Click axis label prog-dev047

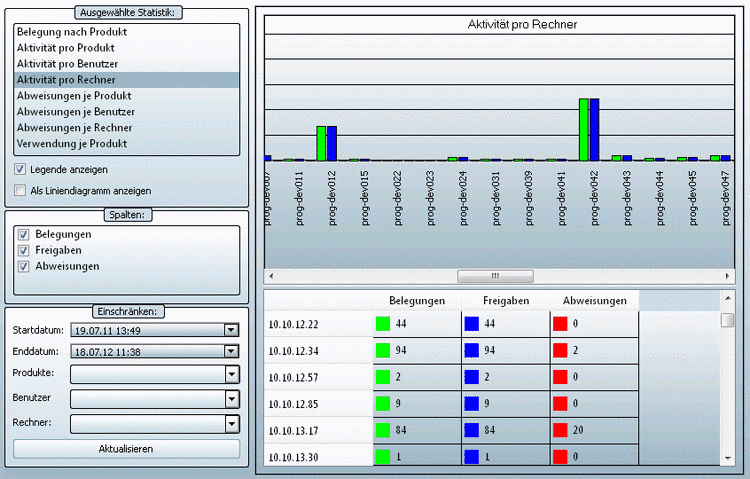point(726,199)
